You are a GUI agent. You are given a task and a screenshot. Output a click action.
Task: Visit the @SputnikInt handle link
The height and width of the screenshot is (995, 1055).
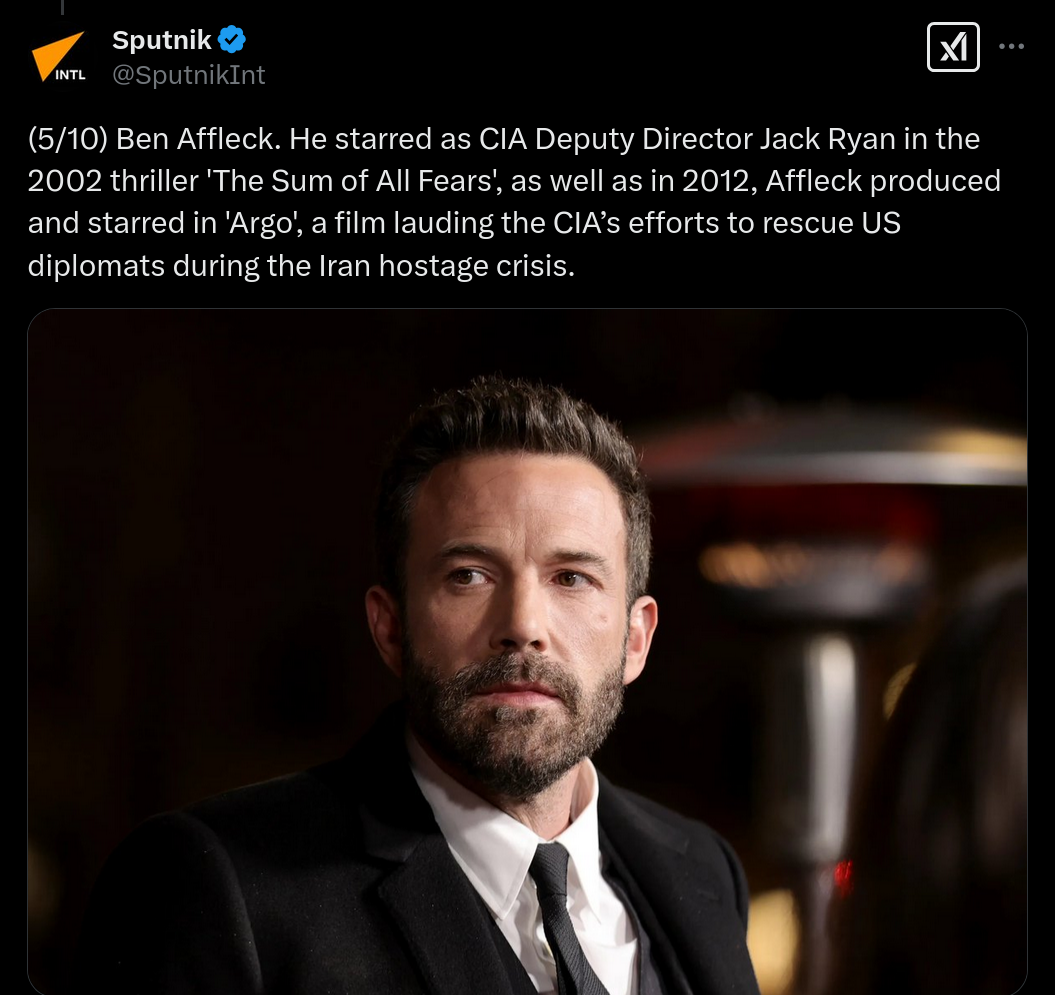pos(188,75)
